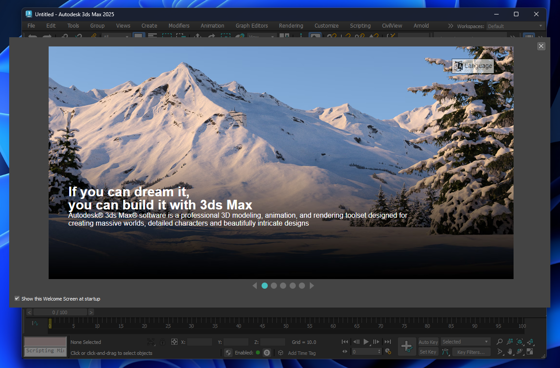Click the pink MAXScript mini listener field
The image size is (560, 368).
point(45,342)
